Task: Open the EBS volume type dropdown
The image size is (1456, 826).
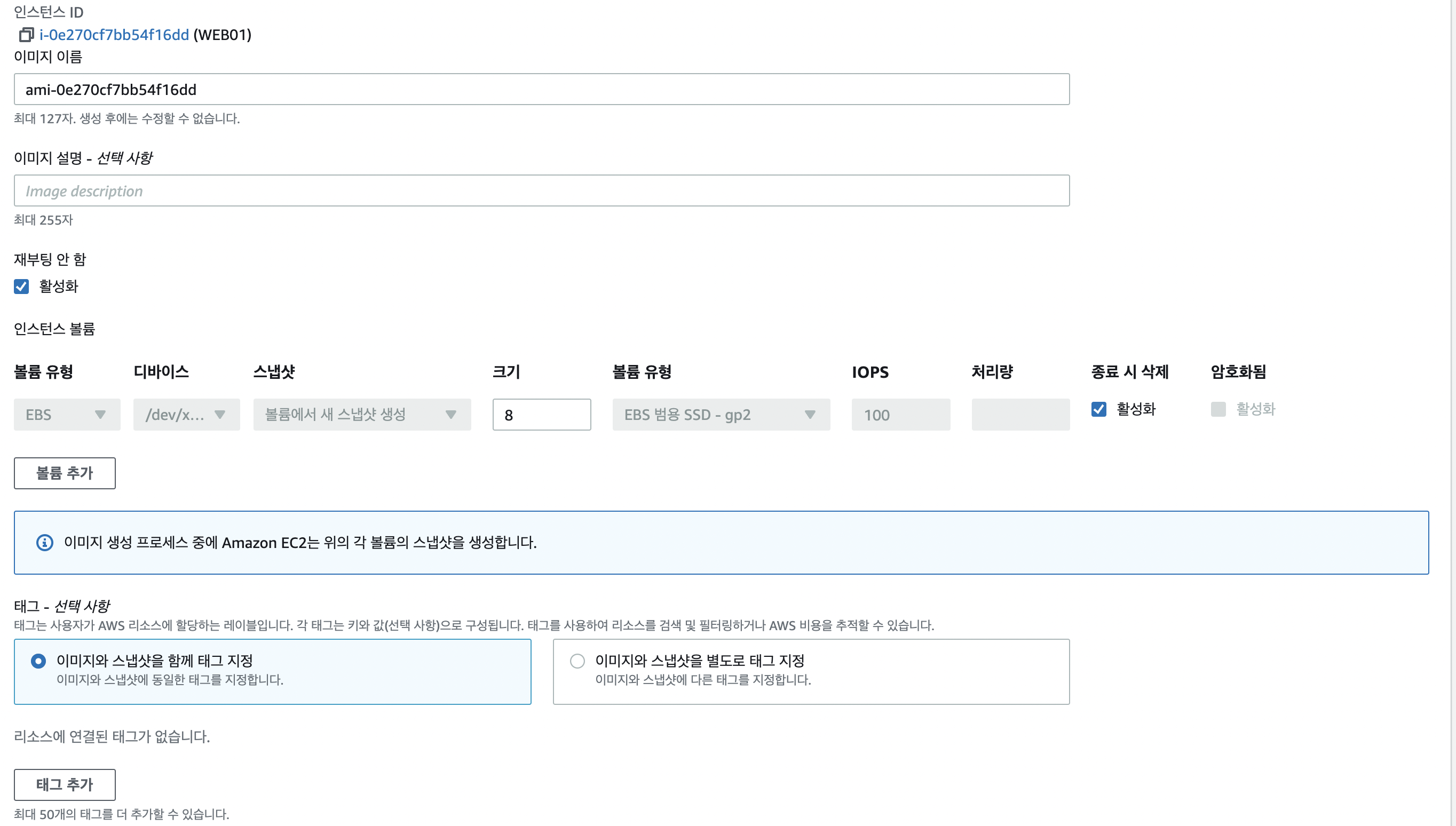Action: 67,415
